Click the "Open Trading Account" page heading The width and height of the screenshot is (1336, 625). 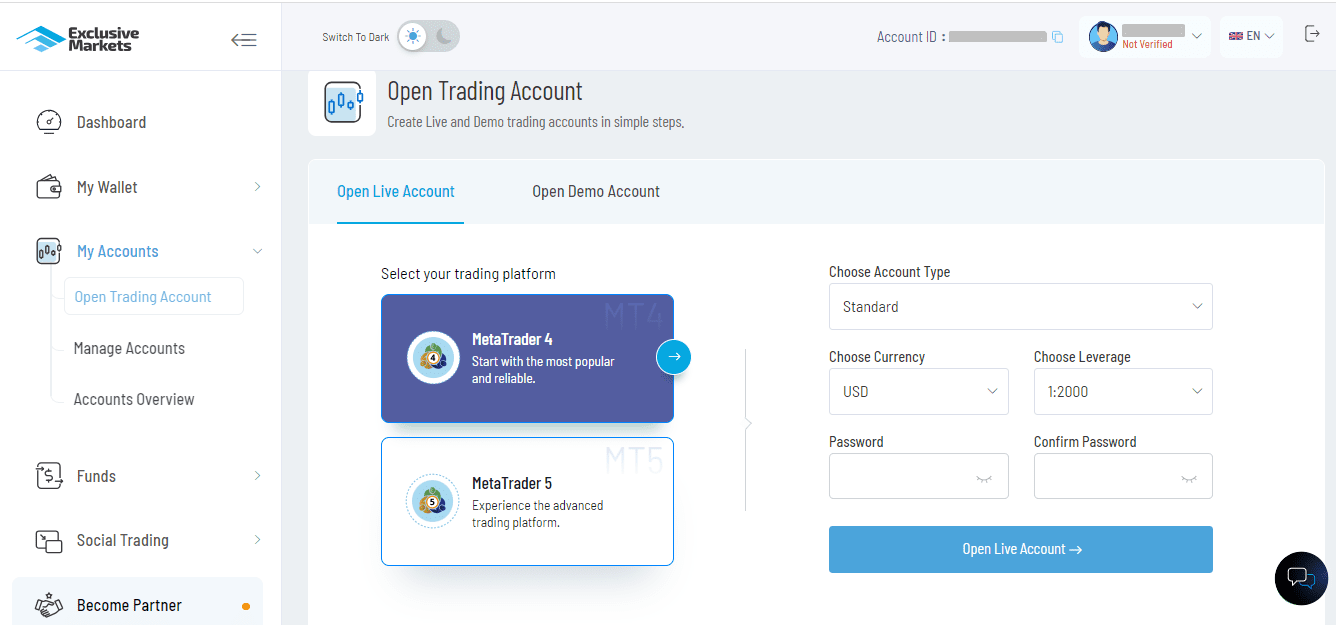[485, 92]
